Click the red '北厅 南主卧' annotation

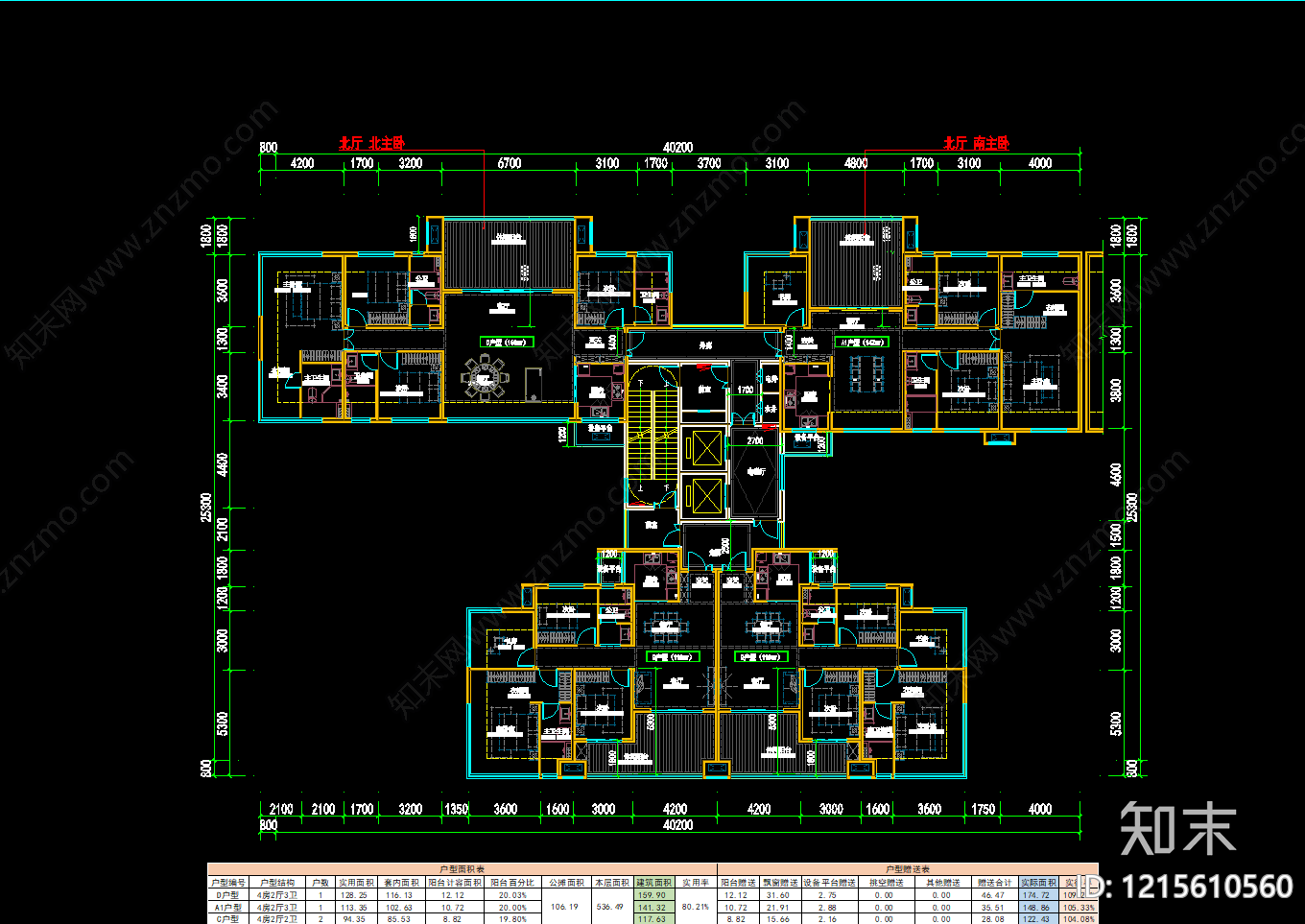point(977,143)
